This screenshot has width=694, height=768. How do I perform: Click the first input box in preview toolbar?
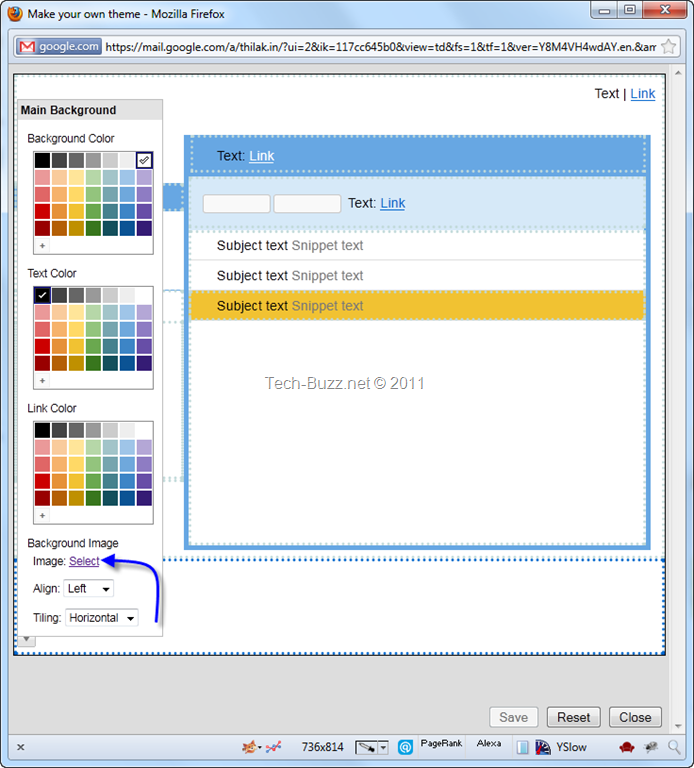(236, 204)
